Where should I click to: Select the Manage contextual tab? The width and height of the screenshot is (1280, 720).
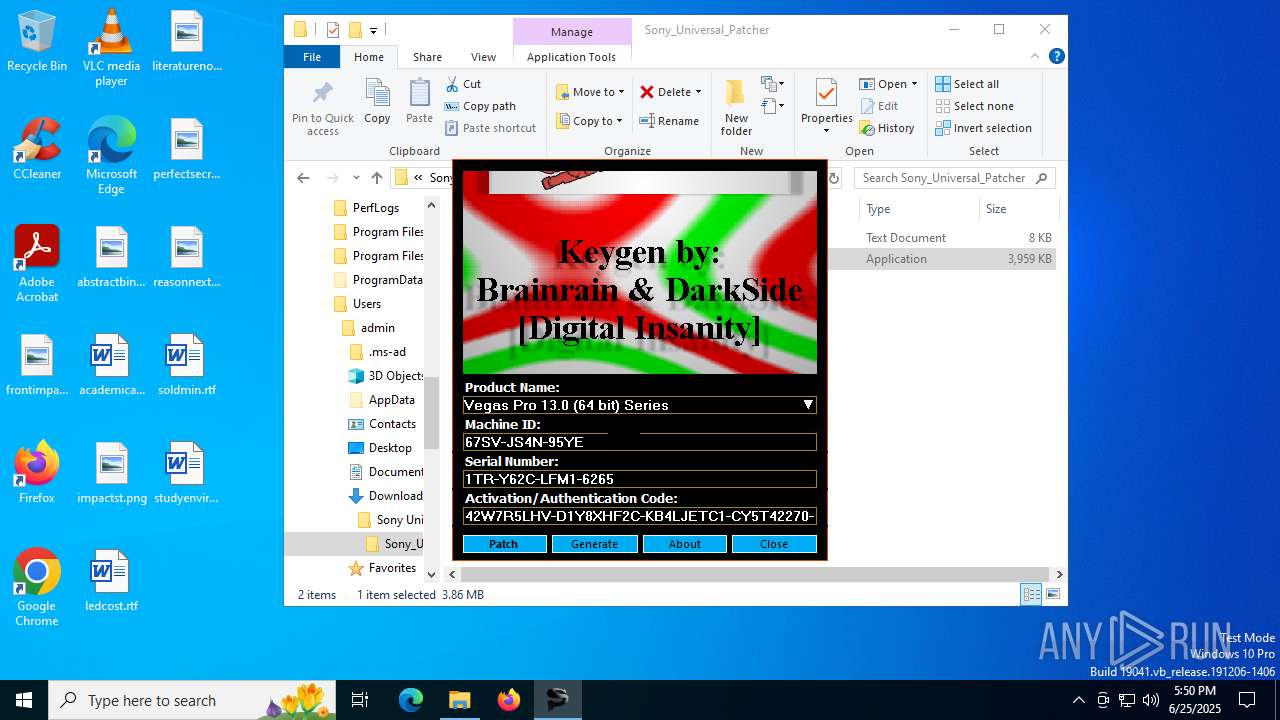[572, 32]
